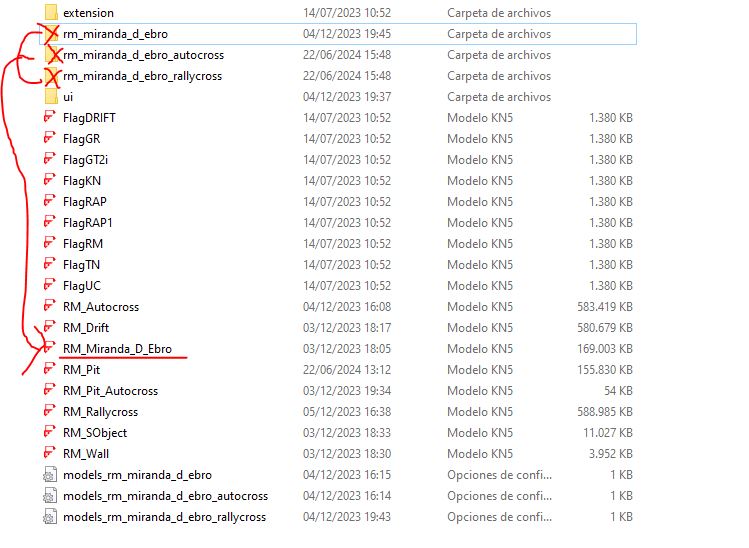Click the FlagRAP1 file icon
The width and height of the screenshot is (749, 548).
tap(50, 222)
